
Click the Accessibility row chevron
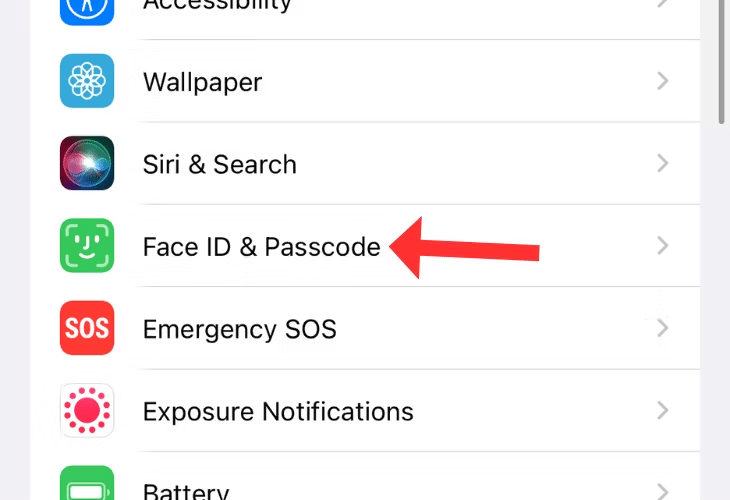coord(662,5)
